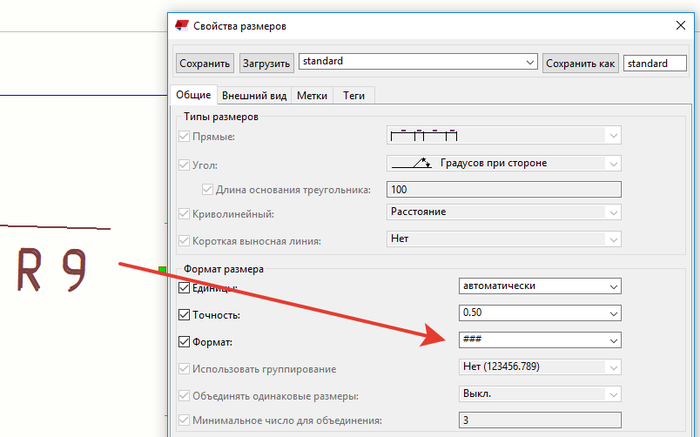The height and width of the screenshot is (437, 700).
Task: Click the Сохранить как button
Action: [x=580, y=63]
